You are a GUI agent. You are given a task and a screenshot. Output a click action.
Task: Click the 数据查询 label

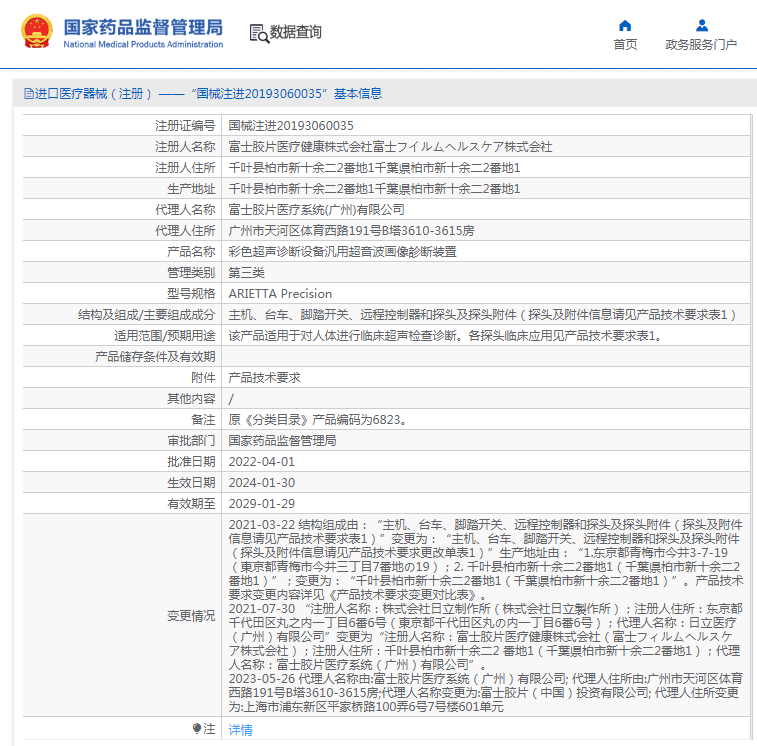point(295,32)
